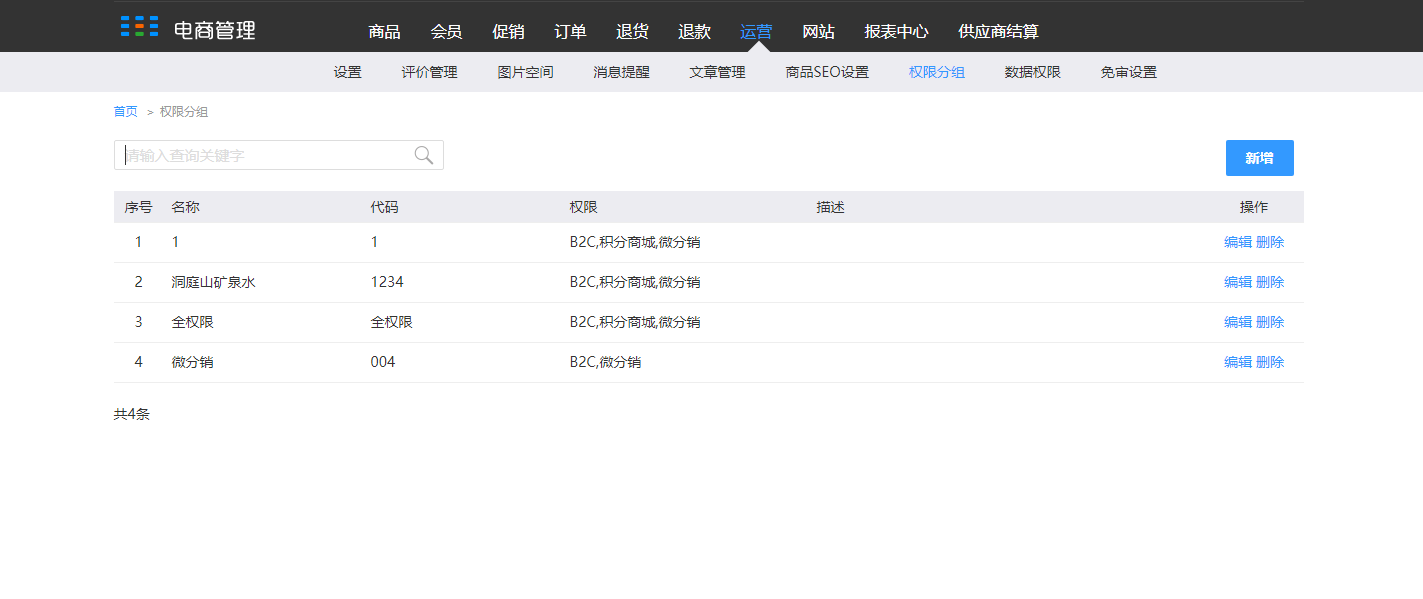Open the 报表中心 top menu
Viewport: 1423px width, 599px height.
click(x=897, y=31)
